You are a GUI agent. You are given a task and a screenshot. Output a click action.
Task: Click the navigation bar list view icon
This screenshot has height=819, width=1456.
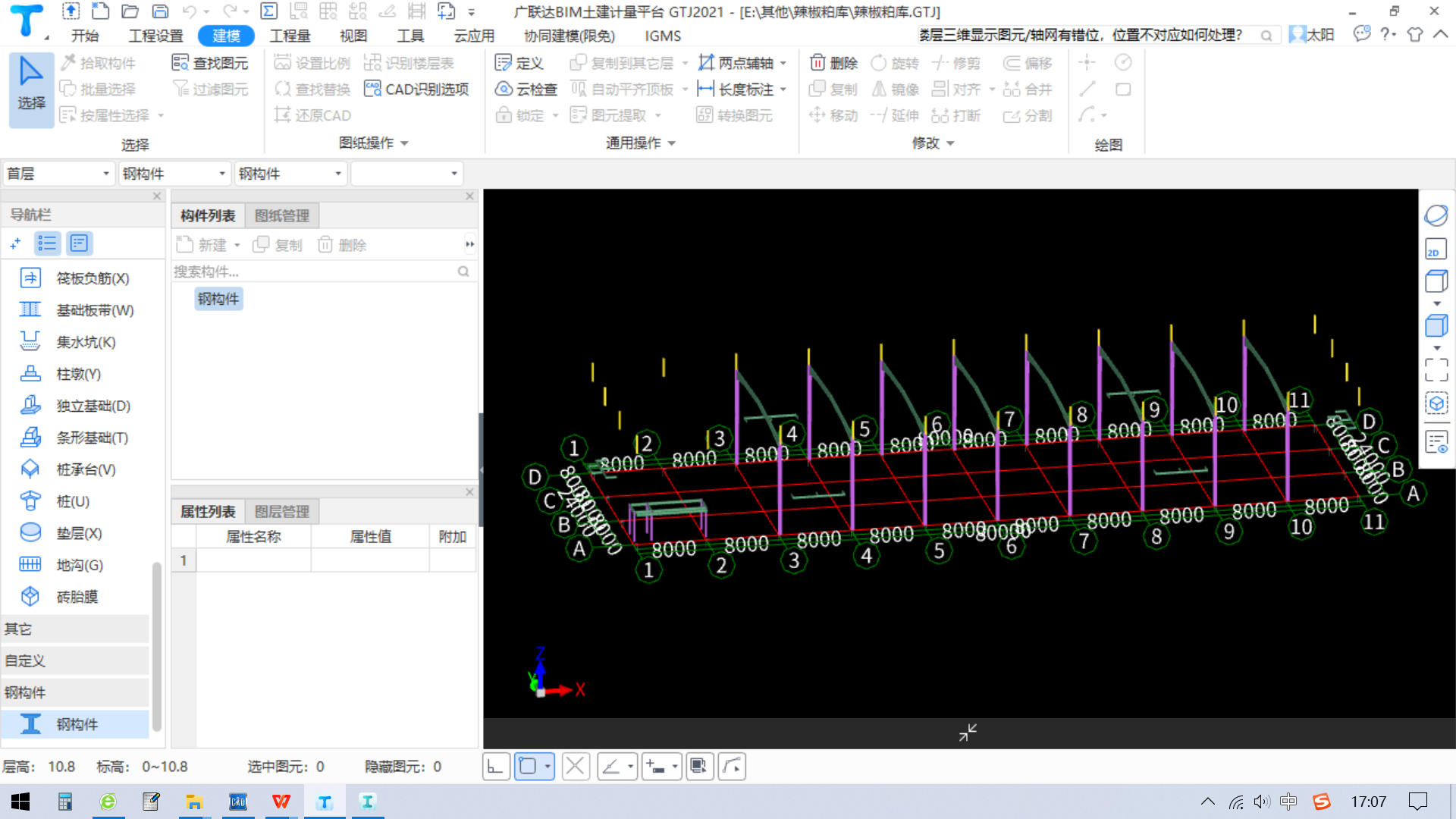pyautogui.click(x=47, y=243)
